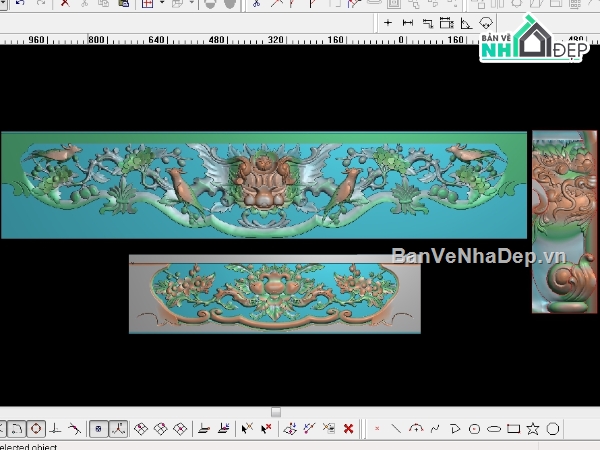
Task: Toggle the red circle center snap
Action: coord(36,429)
